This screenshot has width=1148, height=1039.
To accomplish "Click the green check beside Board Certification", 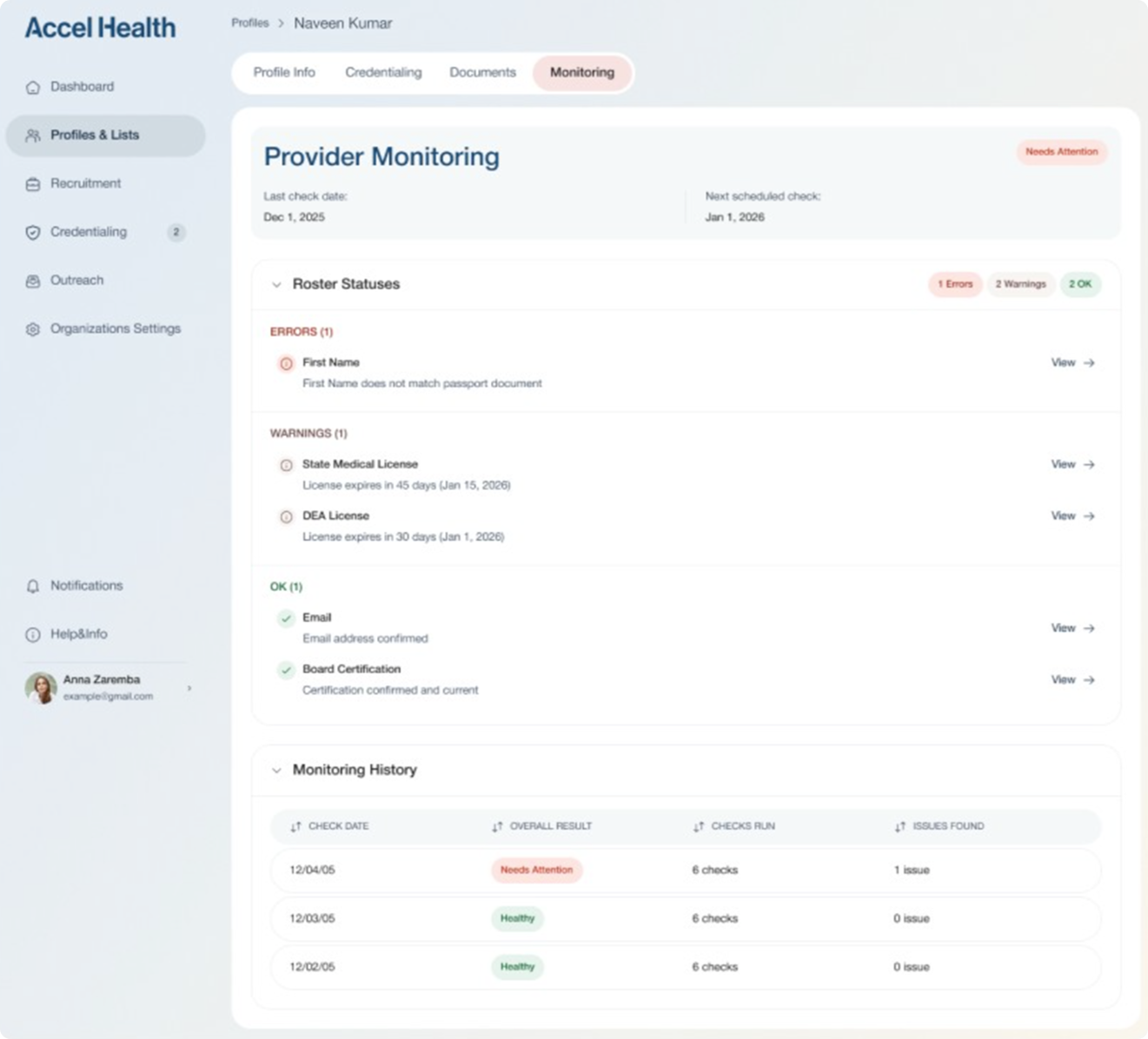I will (x=286, y=670).
